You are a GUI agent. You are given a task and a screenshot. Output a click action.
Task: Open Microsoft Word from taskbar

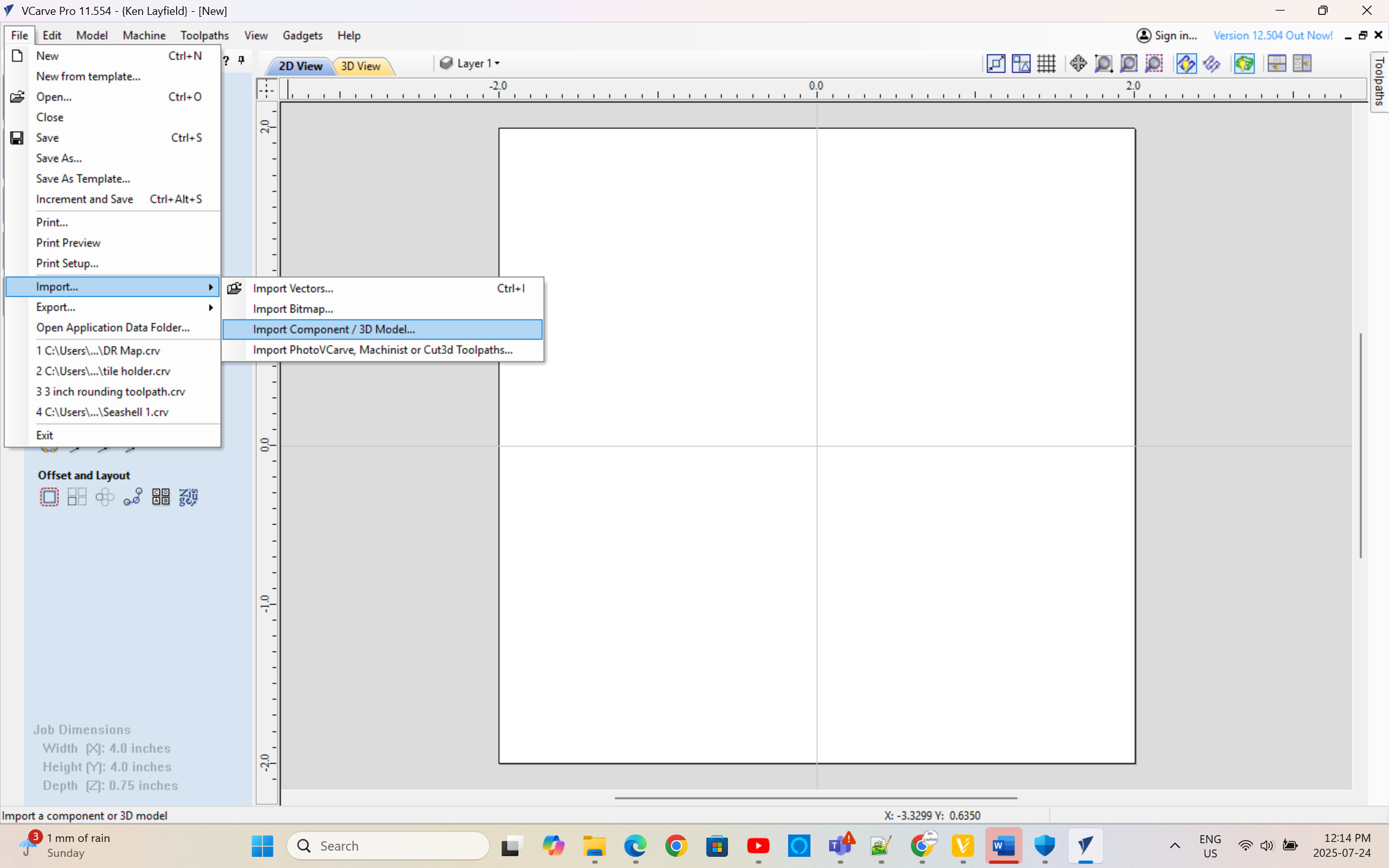(1003, 846)
